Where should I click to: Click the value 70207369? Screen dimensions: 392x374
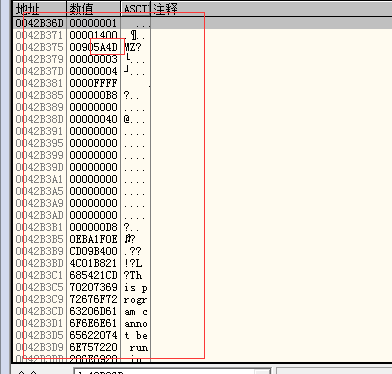coord(93,287)
